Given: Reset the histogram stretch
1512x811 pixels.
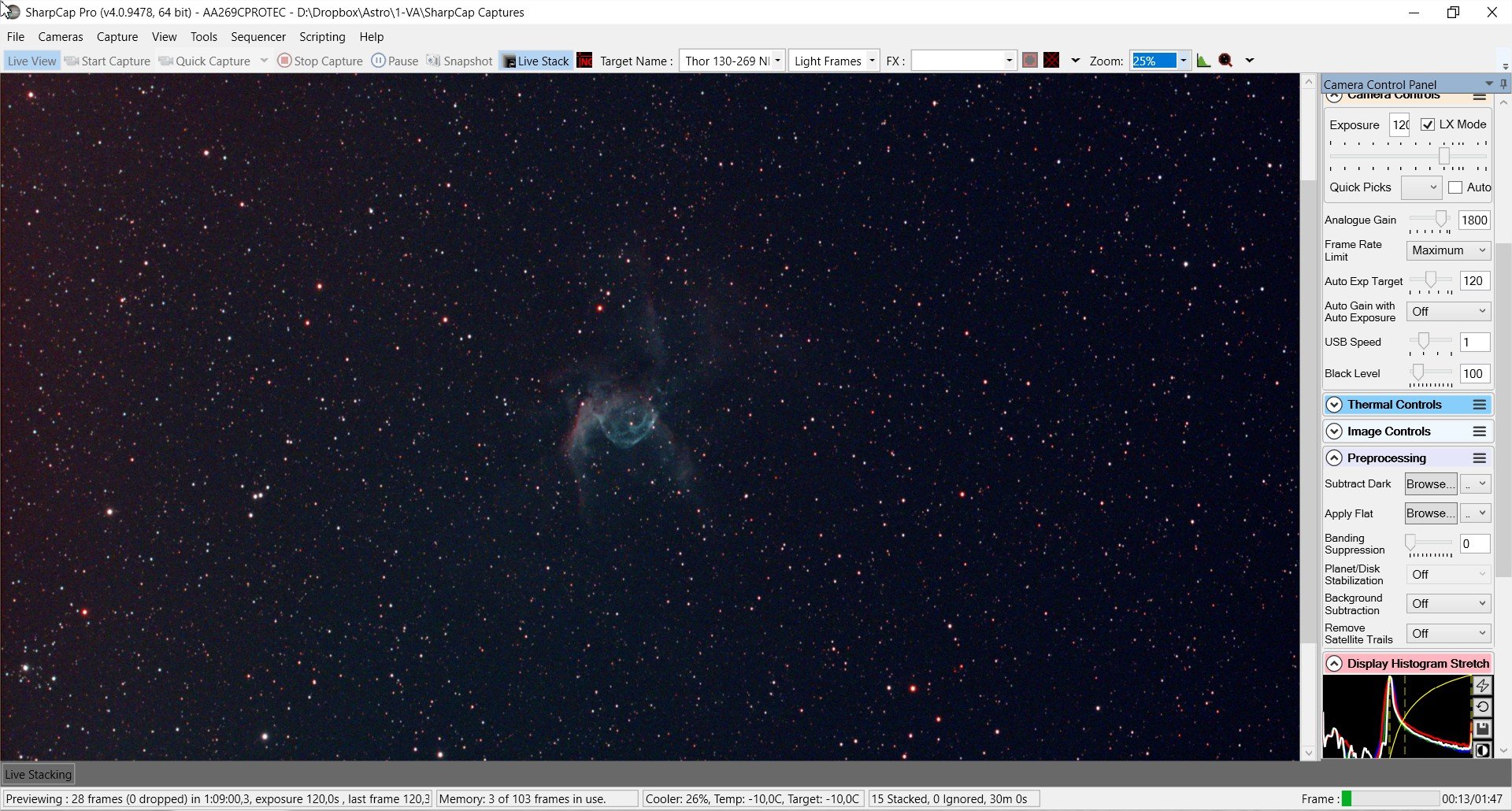Looking at the screenshot, I should click(x=1482, y=707).
